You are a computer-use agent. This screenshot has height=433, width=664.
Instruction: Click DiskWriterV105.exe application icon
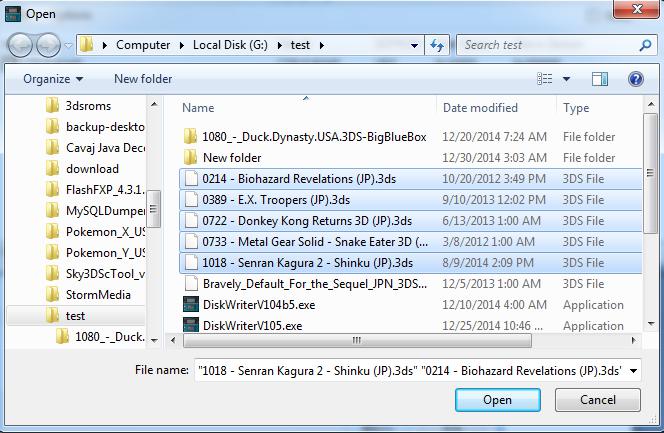[191, 325]
